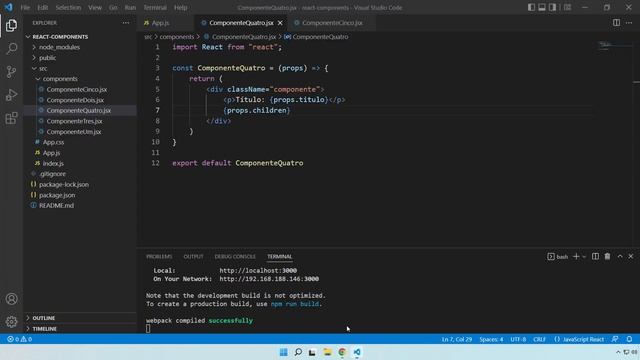
Task: Open ComponenteDois.jsx in the explorer
Action: click(75, 100)
